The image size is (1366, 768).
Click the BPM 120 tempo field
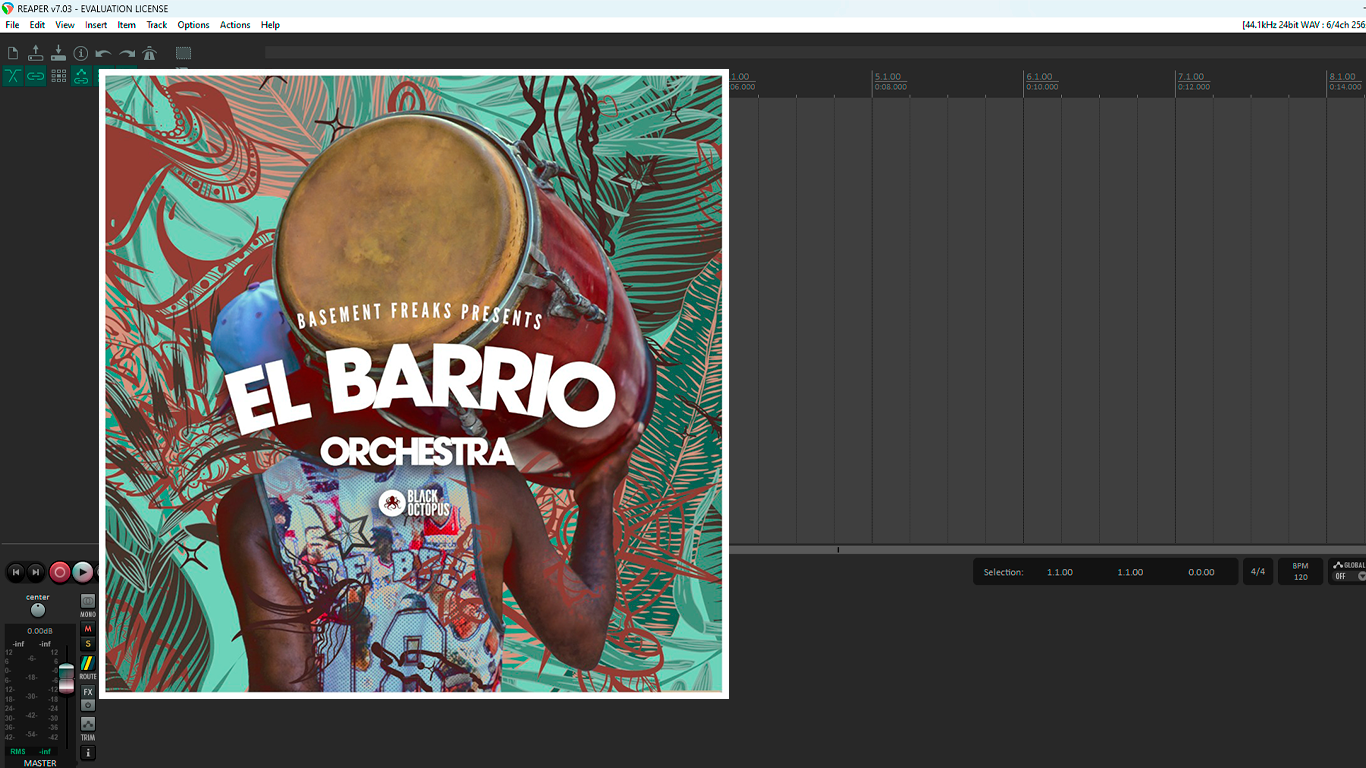[x=1300, y=572]
